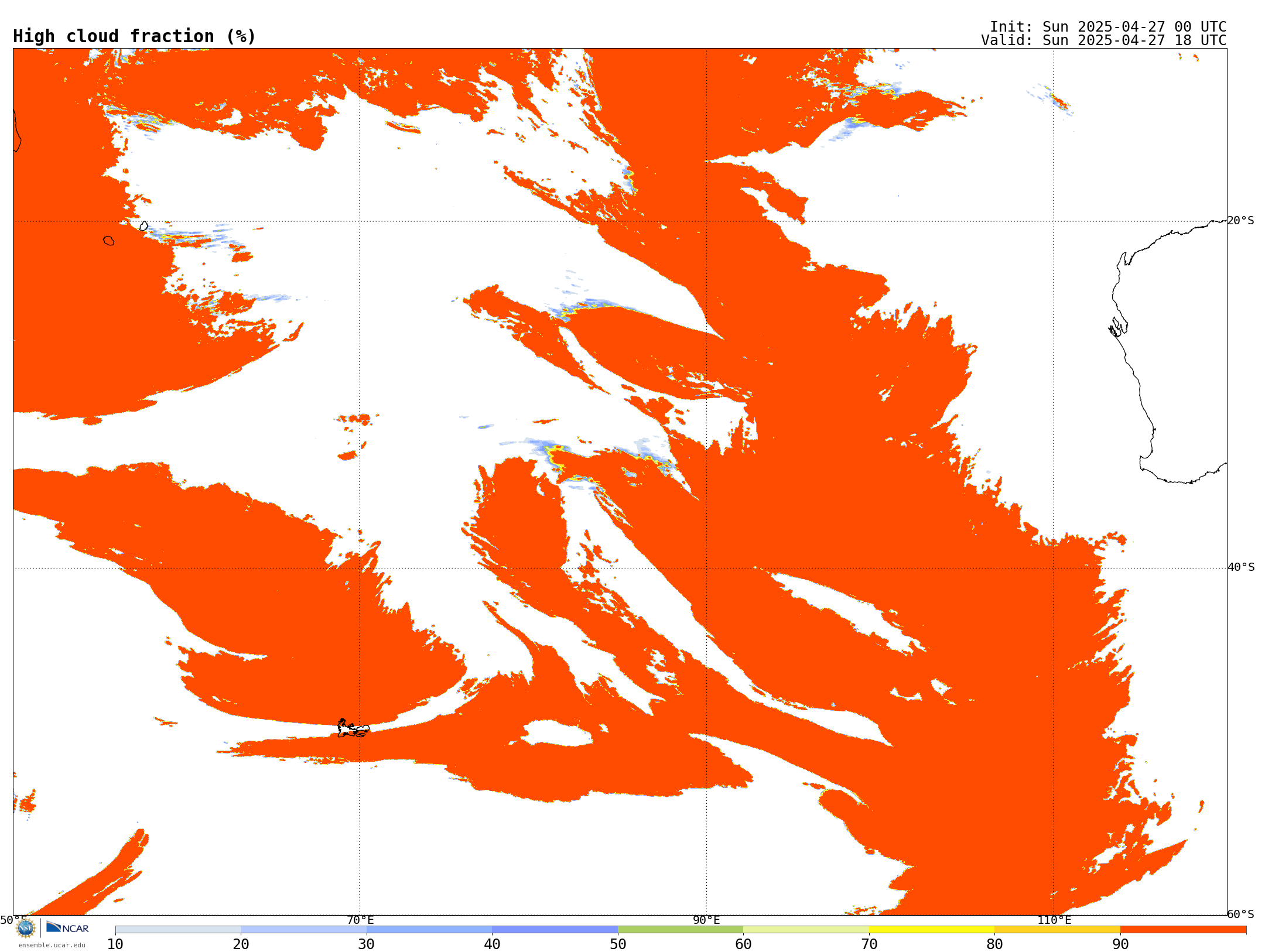
Task: Click the 40°S latitude label
Action: (x=1241, y=567)
